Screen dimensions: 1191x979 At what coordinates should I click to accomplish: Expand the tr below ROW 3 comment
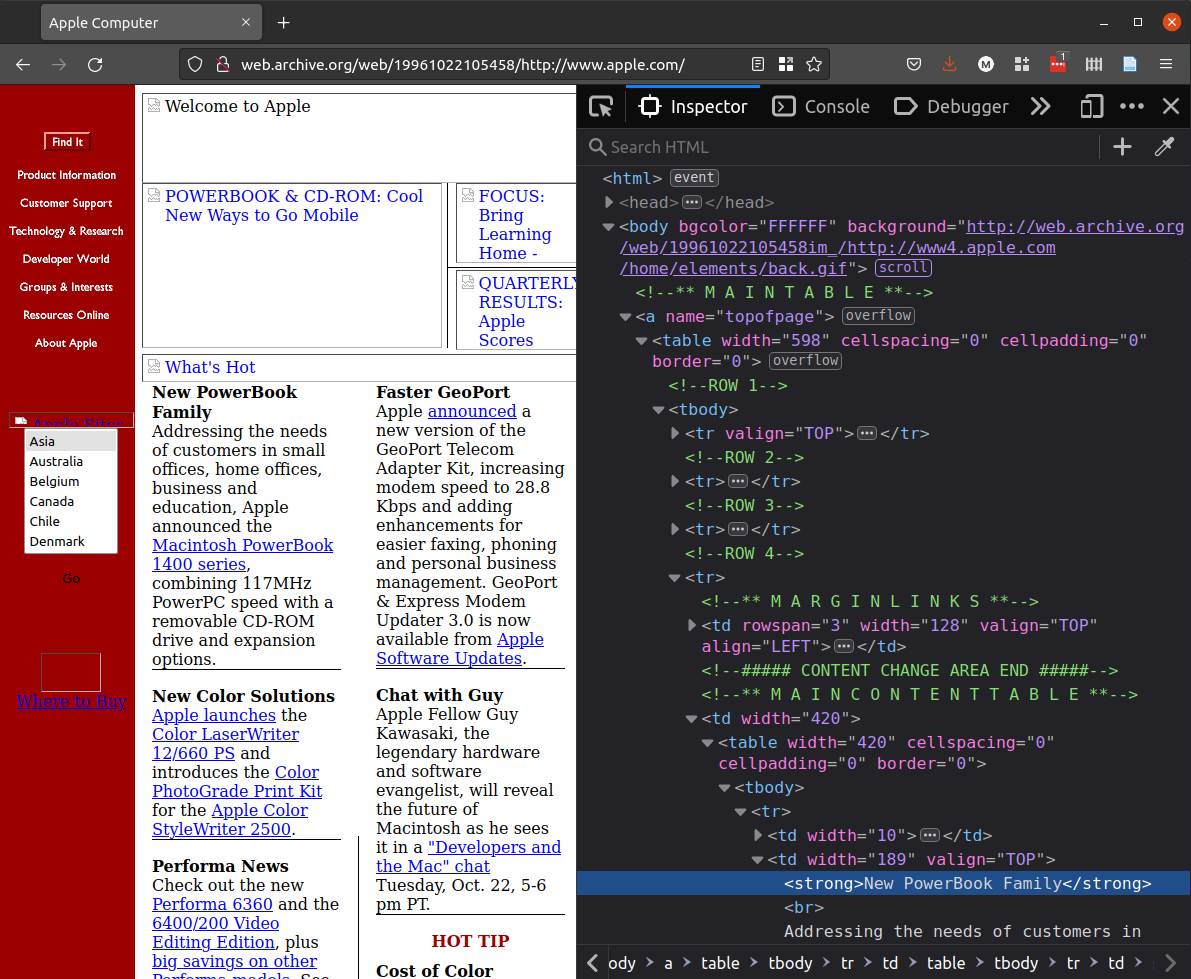pos(674,529)
